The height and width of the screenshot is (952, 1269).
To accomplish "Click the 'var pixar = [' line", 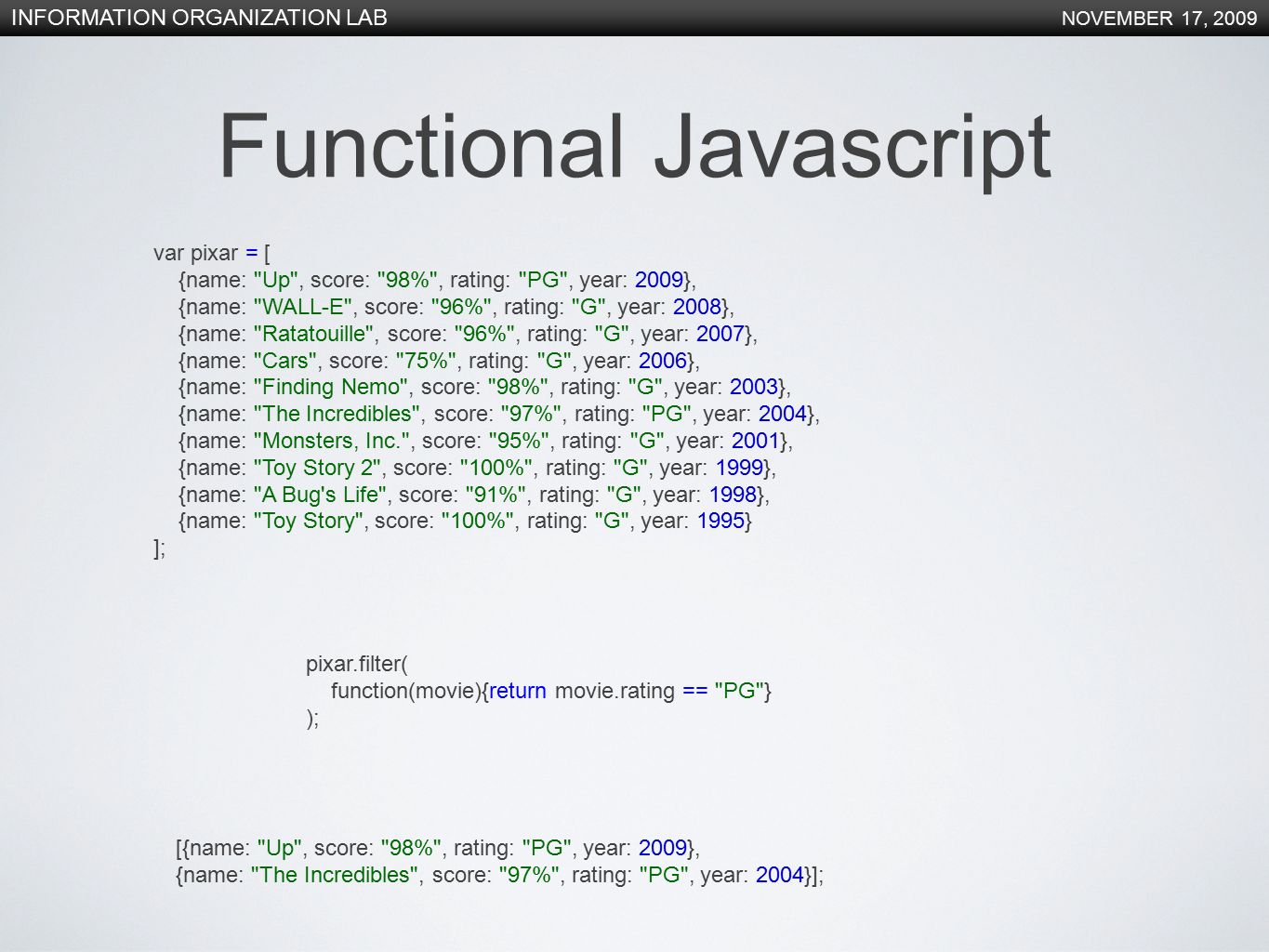I will click(212, 253).
